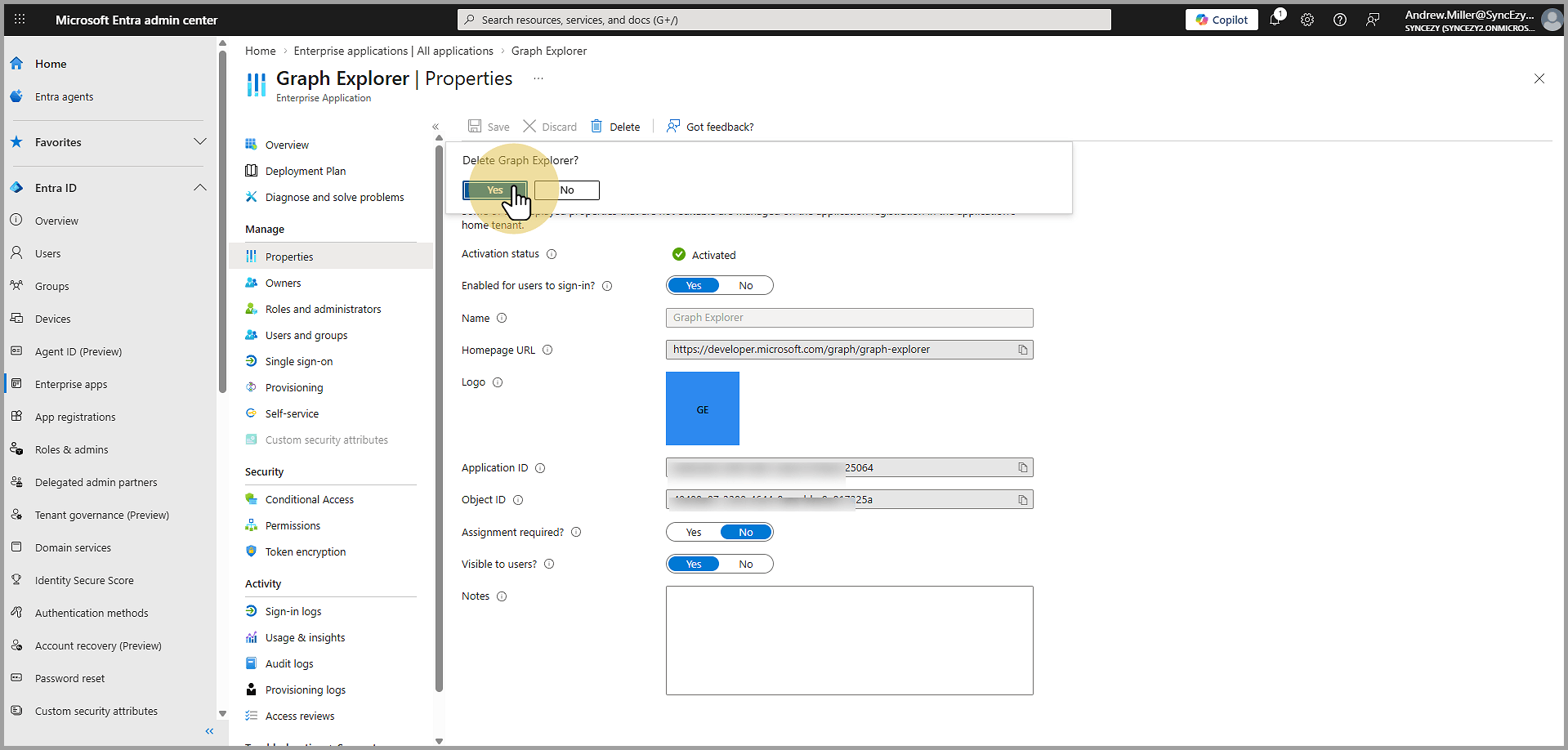
Task: Click the notifications bell icon
Action: coord(1275,20)
